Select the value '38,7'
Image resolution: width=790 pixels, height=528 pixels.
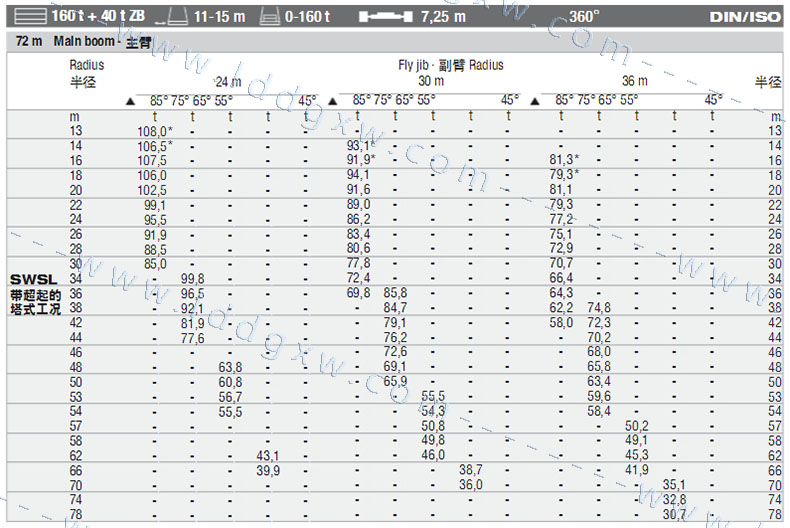471,470
